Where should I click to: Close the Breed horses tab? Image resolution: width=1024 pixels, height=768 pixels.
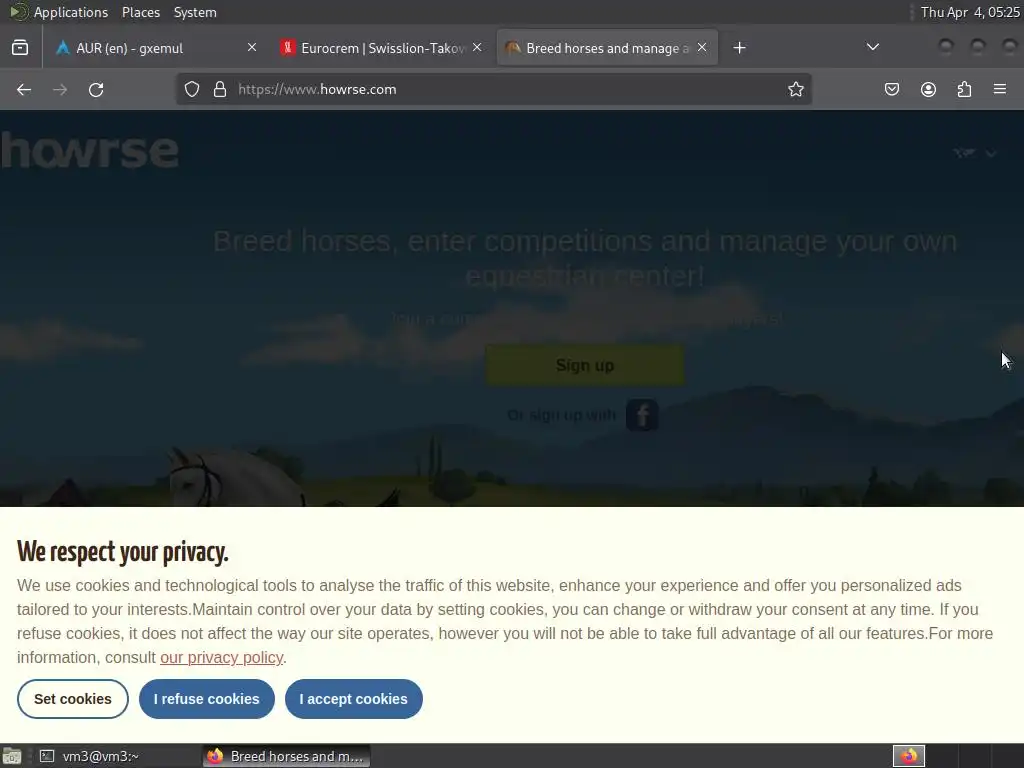pos(702,47)
